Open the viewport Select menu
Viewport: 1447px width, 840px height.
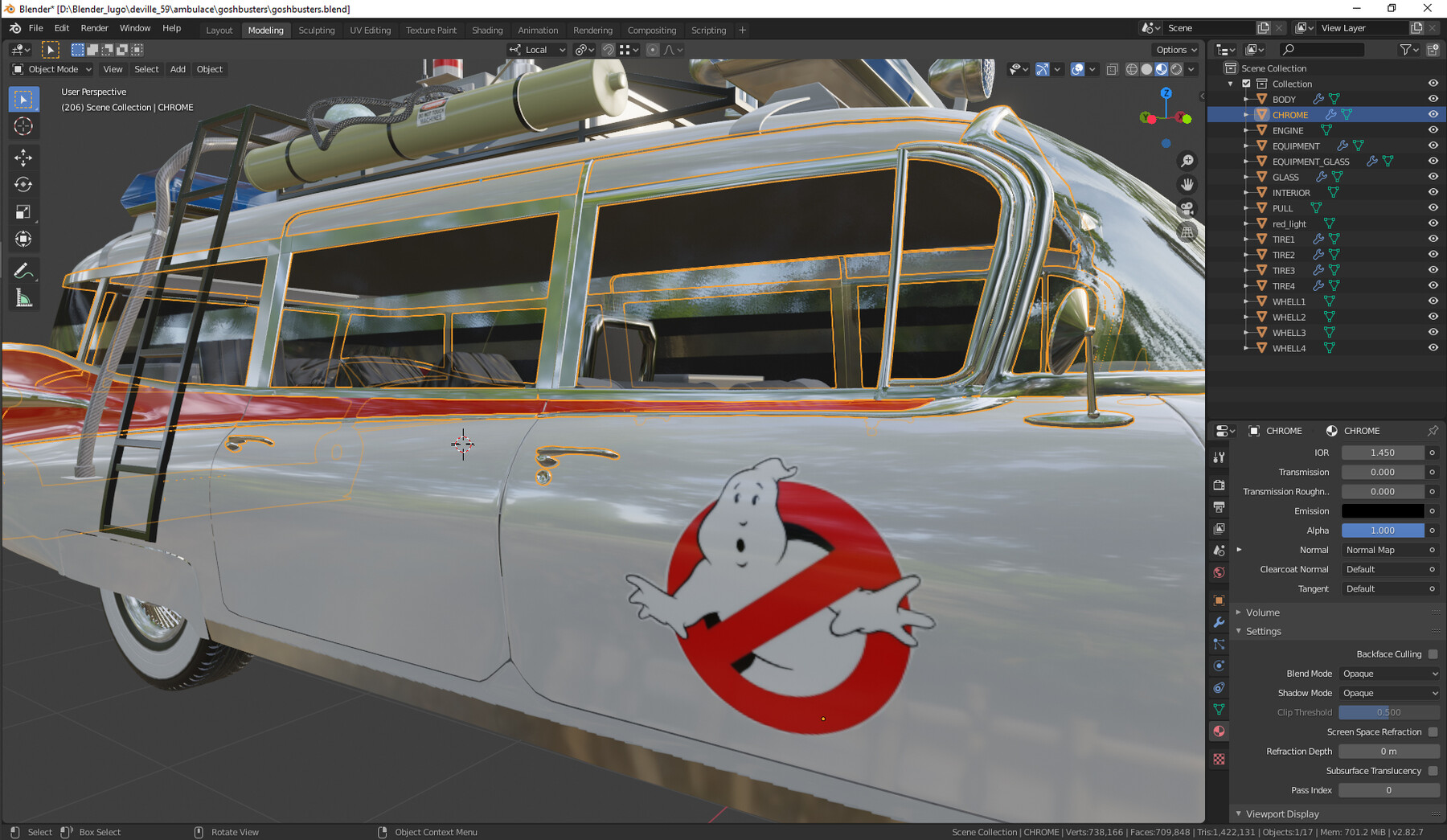(146, 69)
